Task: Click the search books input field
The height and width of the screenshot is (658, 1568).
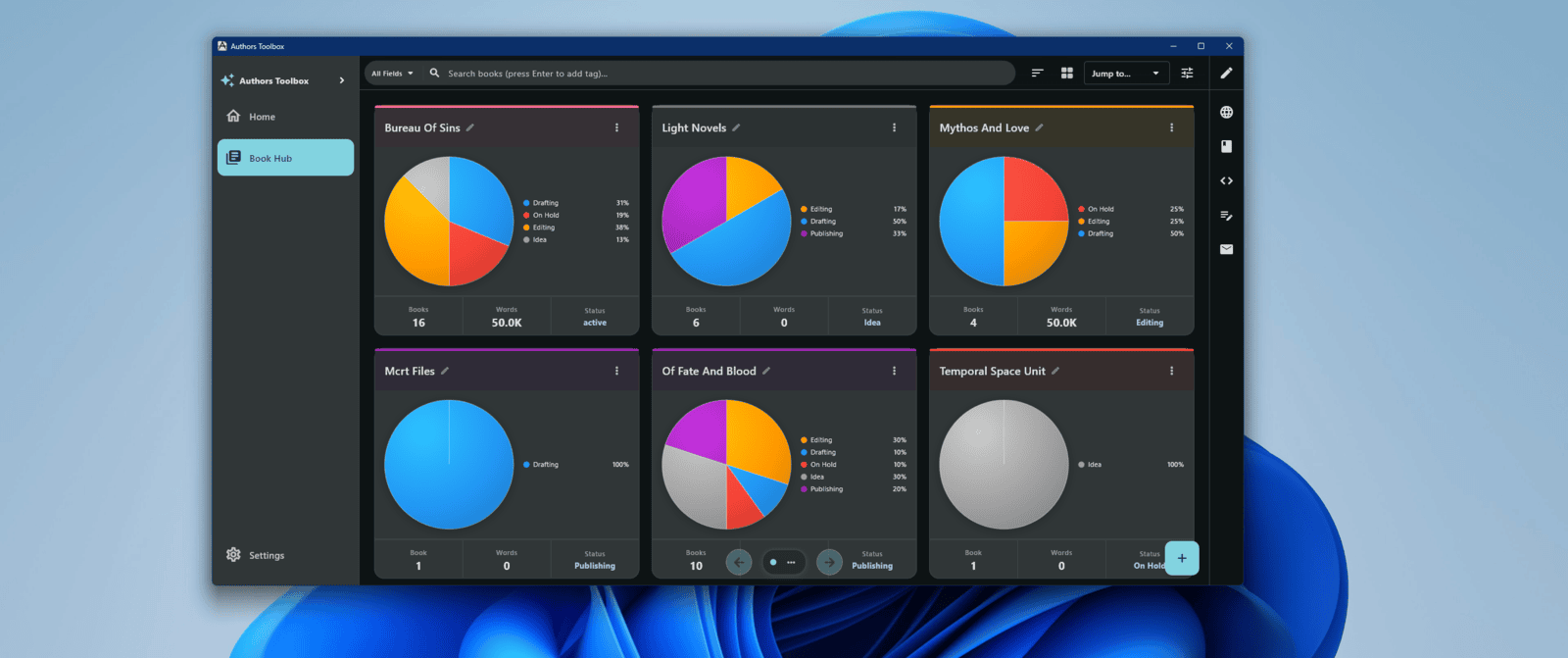Action: tap(725, 74)
